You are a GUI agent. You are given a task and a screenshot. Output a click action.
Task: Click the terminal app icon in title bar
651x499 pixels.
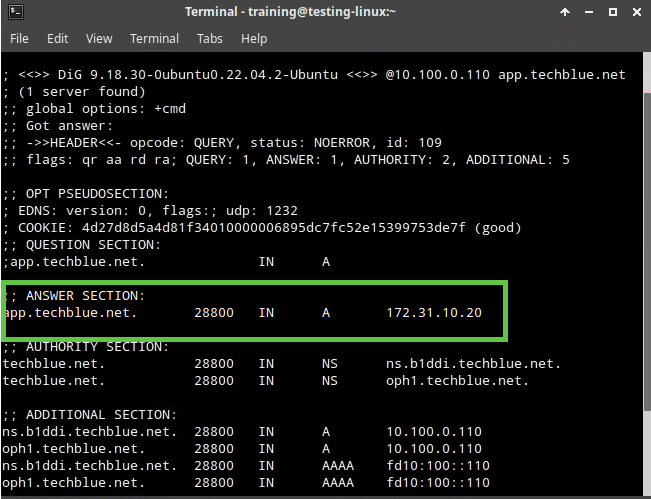point(14,11)
